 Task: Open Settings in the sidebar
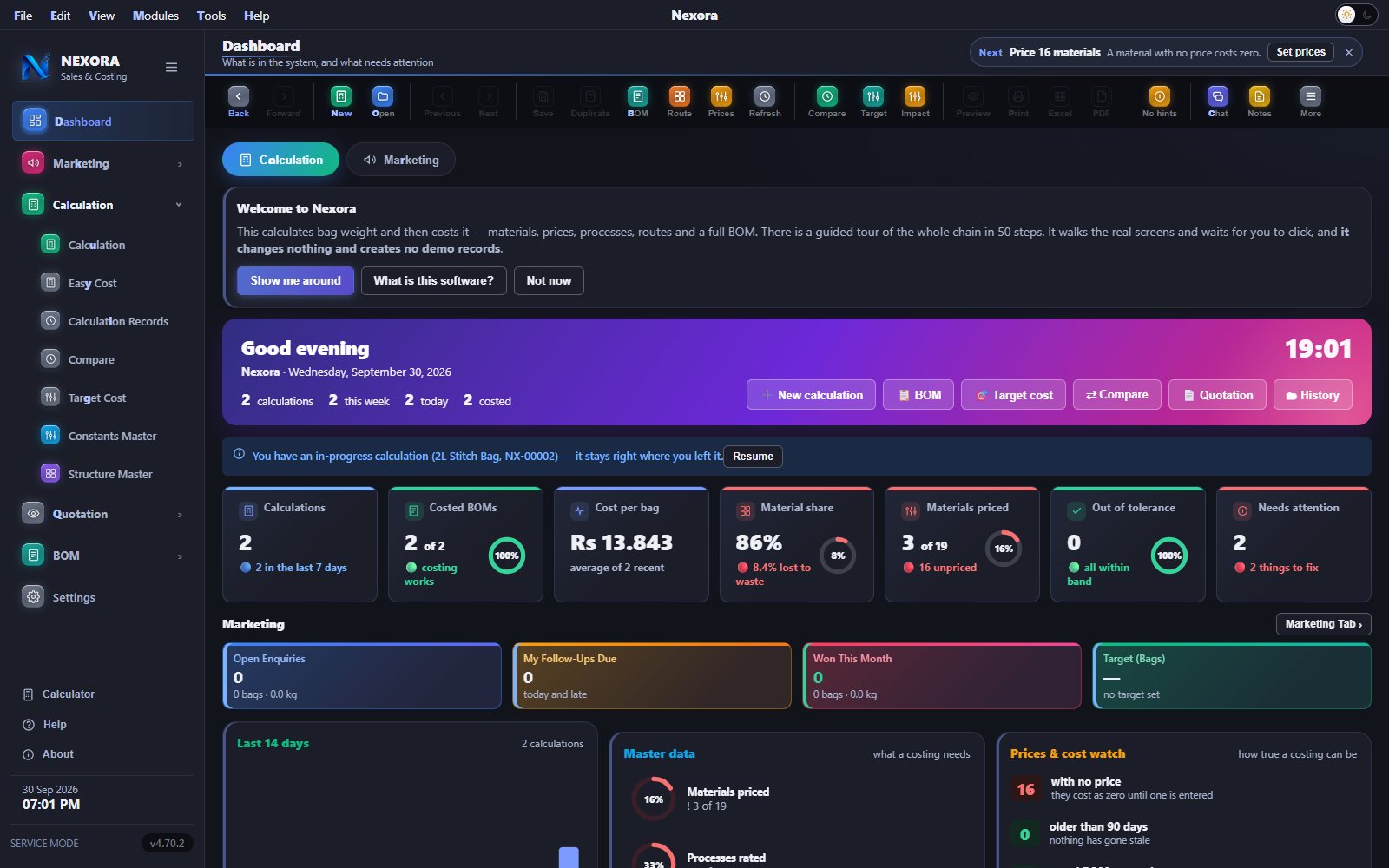[x=103, y=597]
